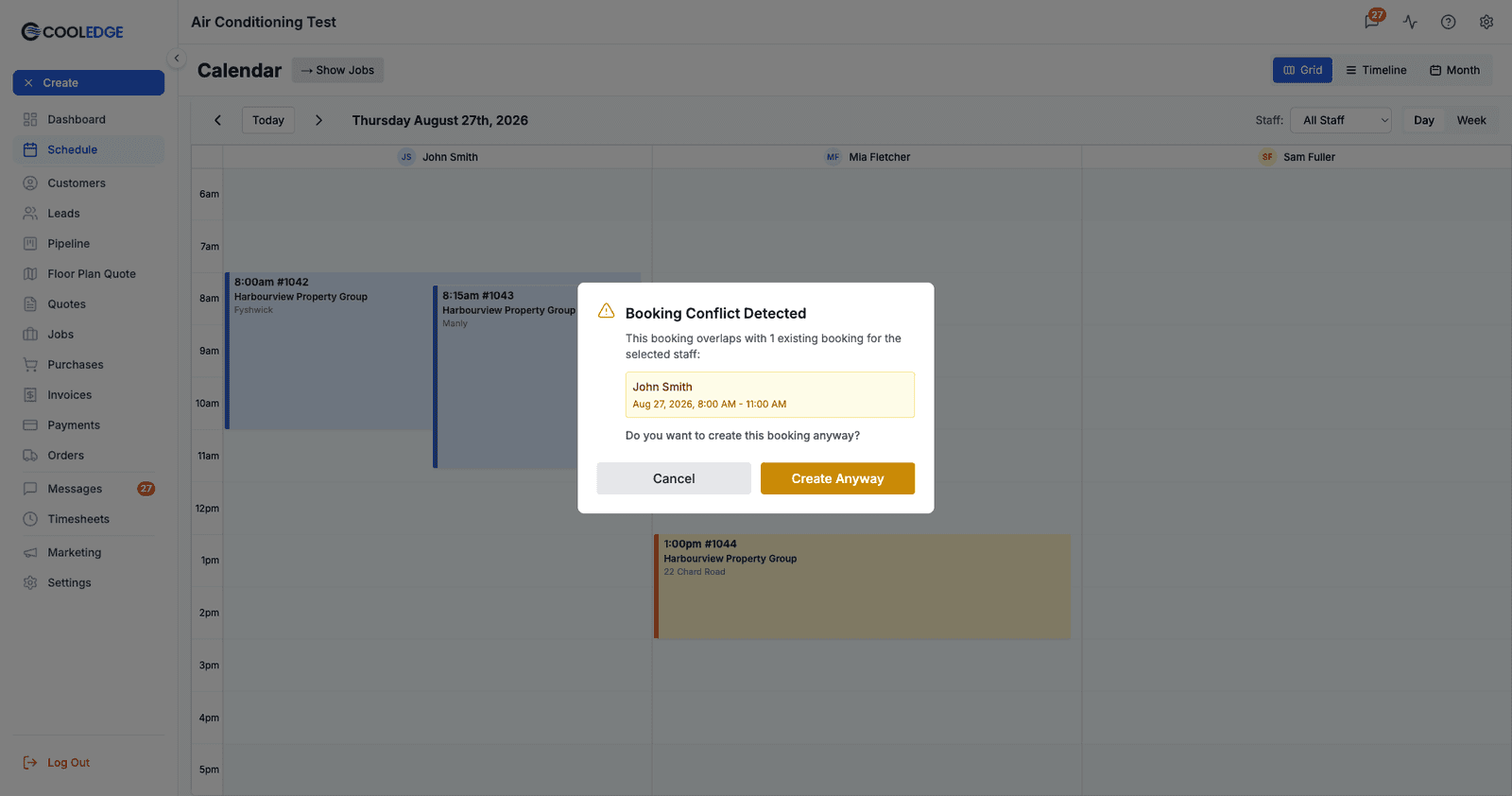Viewport: 1512px width, 796px height.
Task: Click the Marketing megaphone icon
Action: point(30,552)
